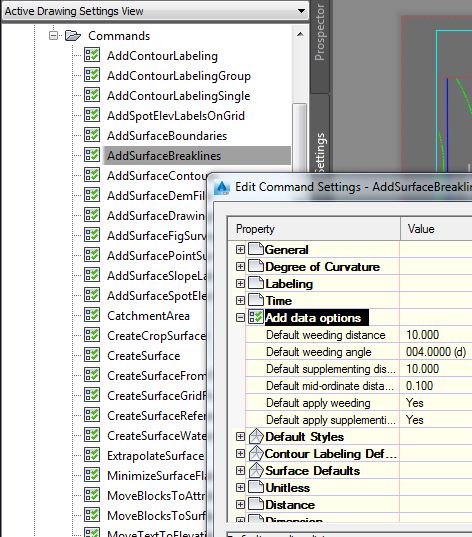
Task: Expand the Unitless property group
Action: (x=240, y=487)
